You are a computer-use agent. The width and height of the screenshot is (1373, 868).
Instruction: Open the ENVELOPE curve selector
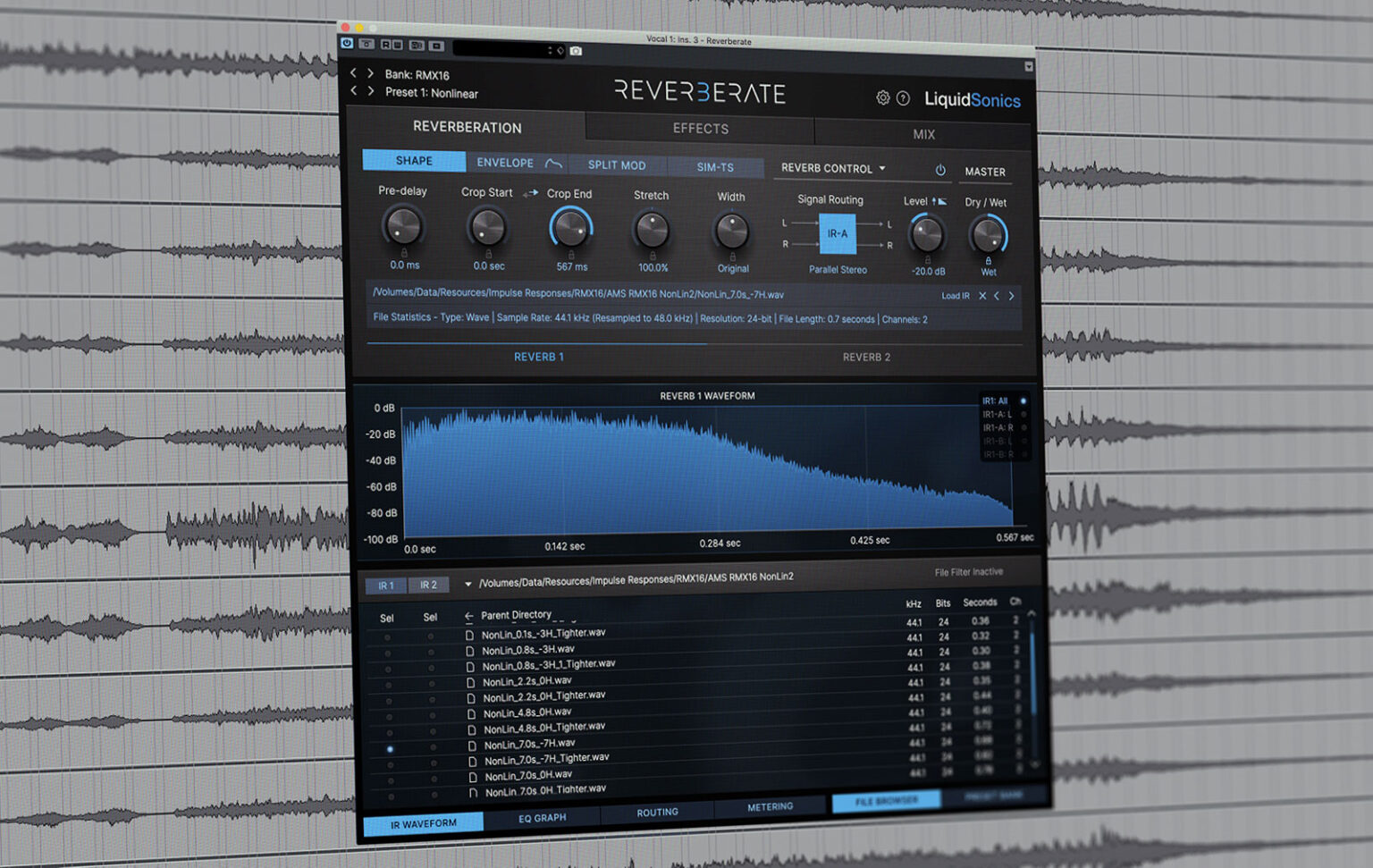pos(554,163)
